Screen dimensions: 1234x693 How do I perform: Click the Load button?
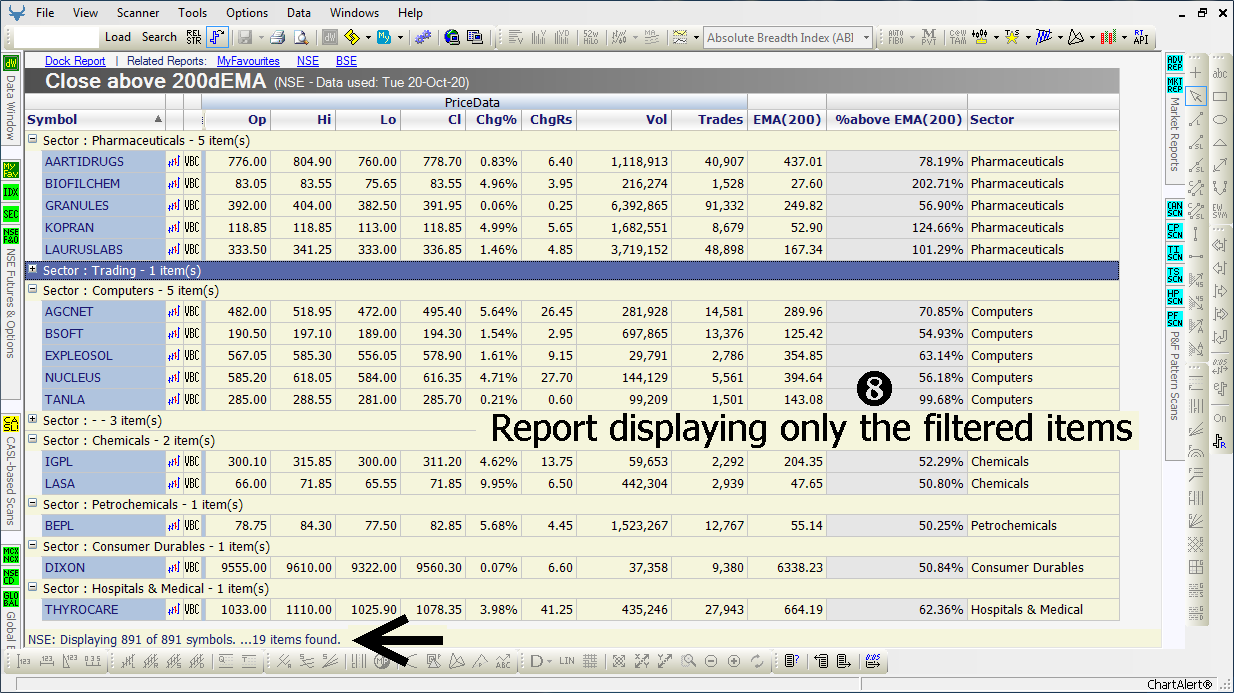point(118,37)
